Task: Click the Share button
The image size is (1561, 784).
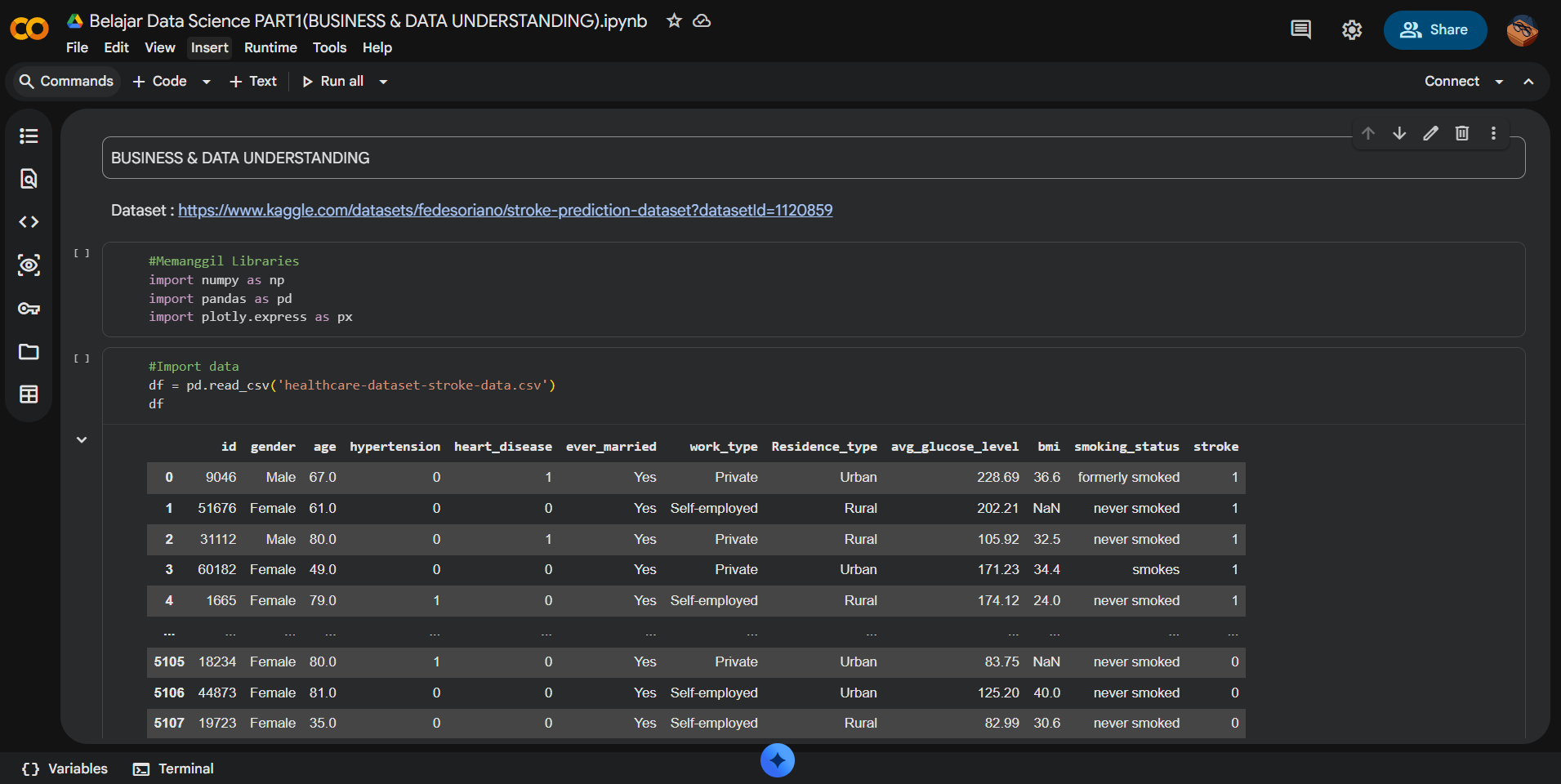Action: 1434,30
